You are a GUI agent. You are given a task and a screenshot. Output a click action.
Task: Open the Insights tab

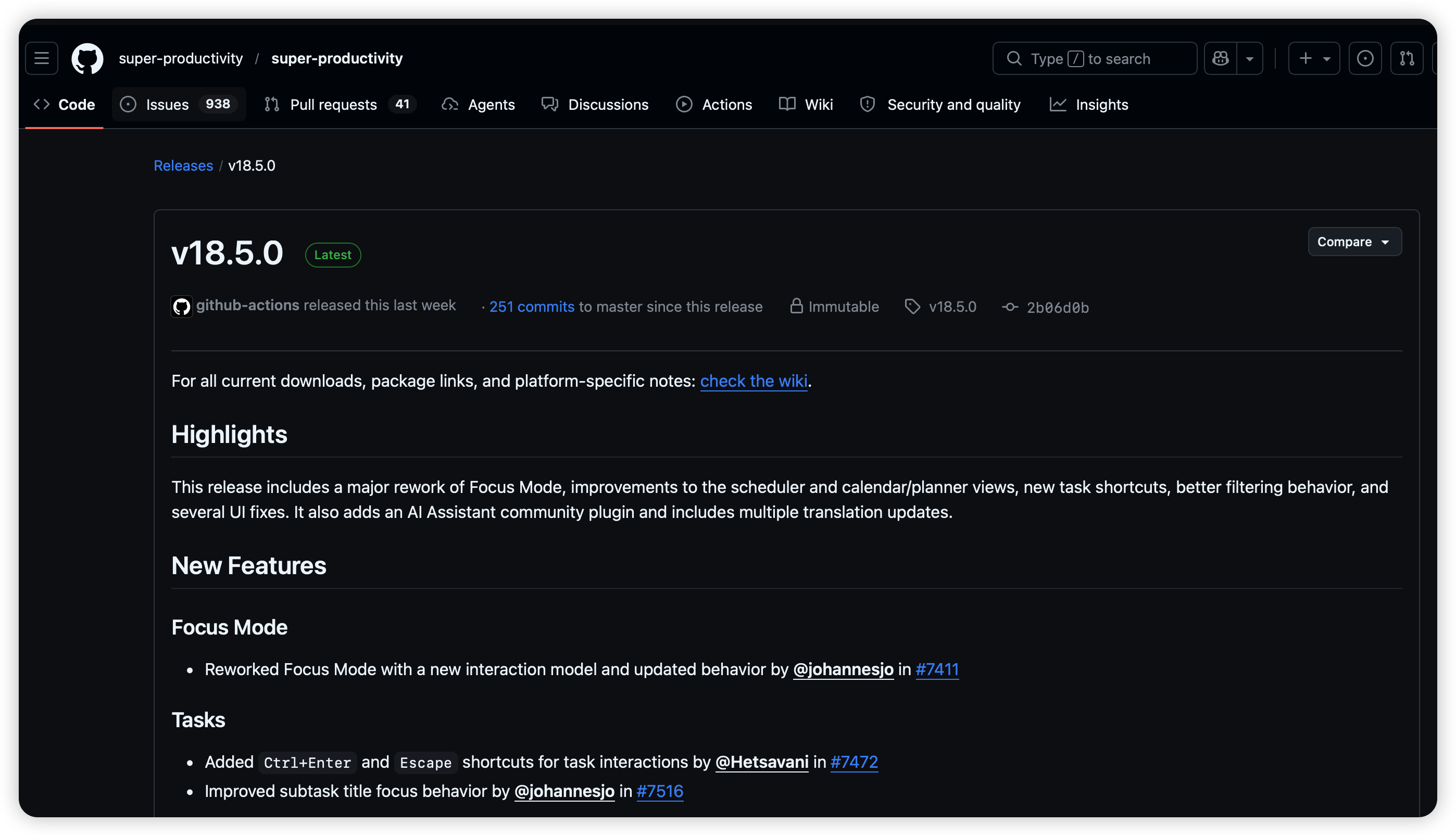(x=1089, y=105)
